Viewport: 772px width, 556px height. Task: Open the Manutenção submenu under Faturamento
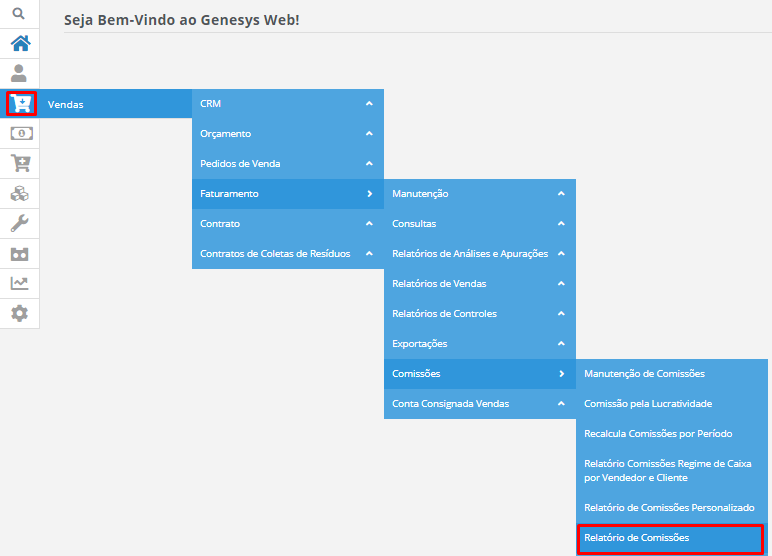click(x=480, y=194)
